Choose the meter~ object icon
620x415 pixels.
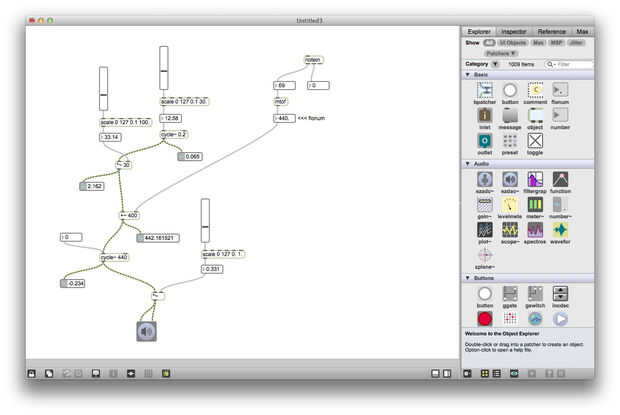click(x=535, y=205)
